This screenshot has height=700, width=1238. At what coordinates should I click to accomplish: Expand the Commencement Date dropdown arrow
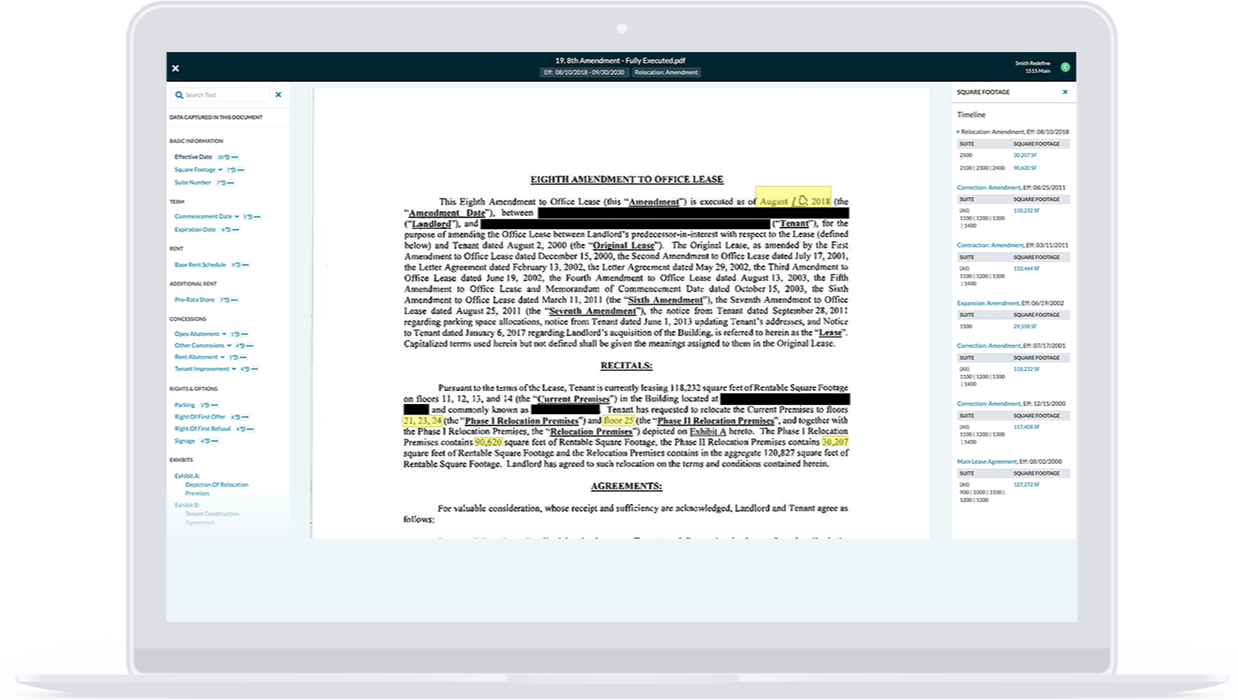coord(237,216)
